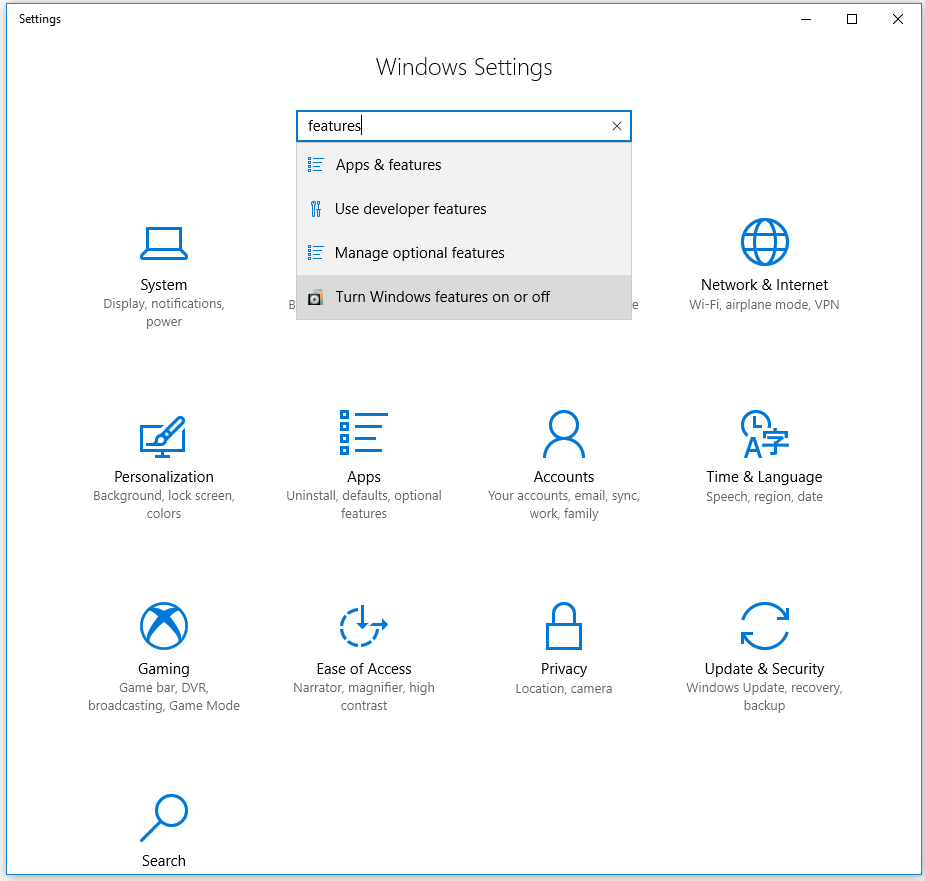Open Update & Security refresh arrows icon

click(765, 625)
